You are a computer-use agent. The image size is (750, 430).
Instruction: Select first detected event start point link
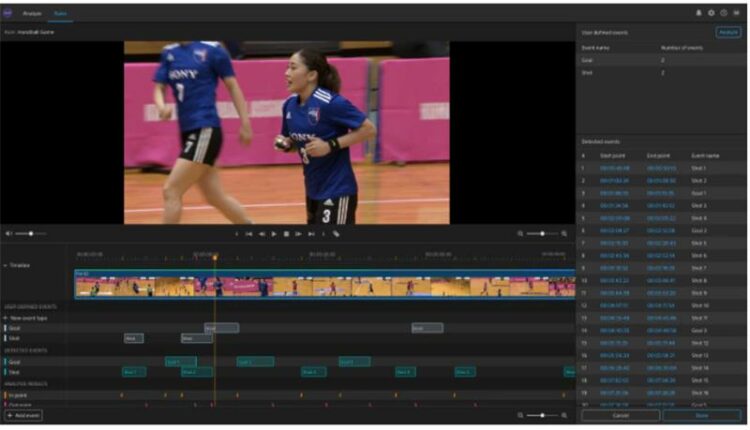614,168
